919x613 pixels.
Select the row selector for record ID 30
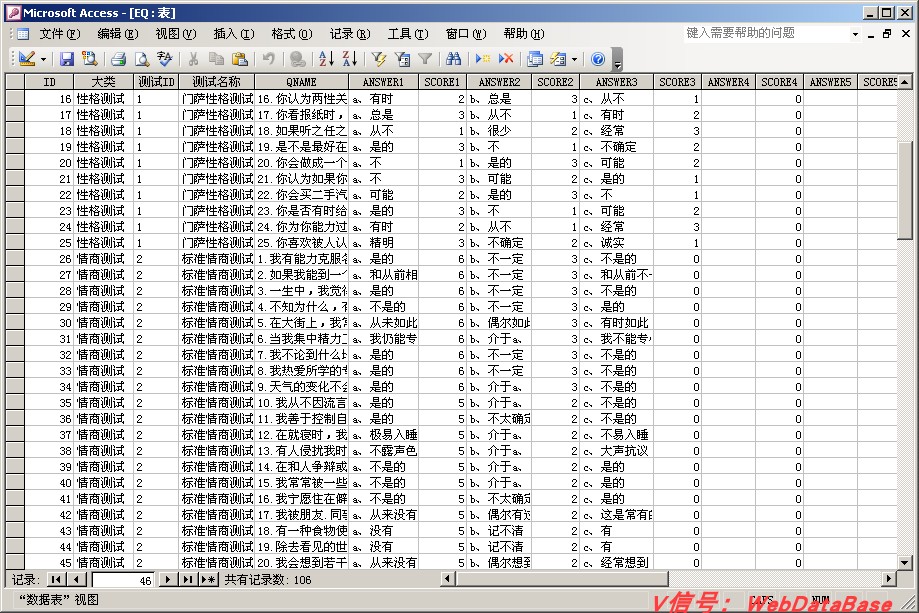coord(15,323)
